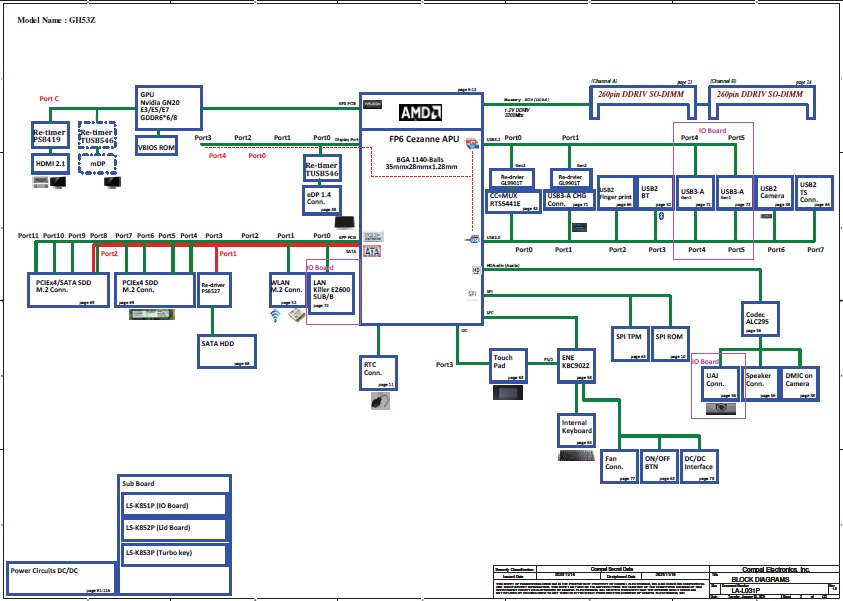Select the SPI TPM block
Screen dimensions: 843x601
[631, 344]
